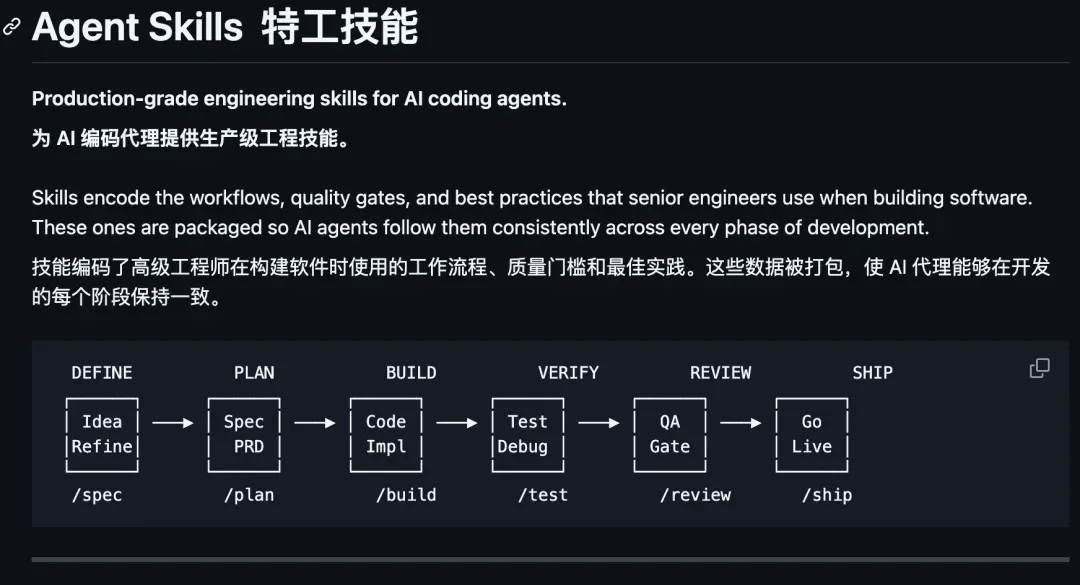Click the /spec command text
Viewport: 1080px width, 585px height.
click(97, 495)
